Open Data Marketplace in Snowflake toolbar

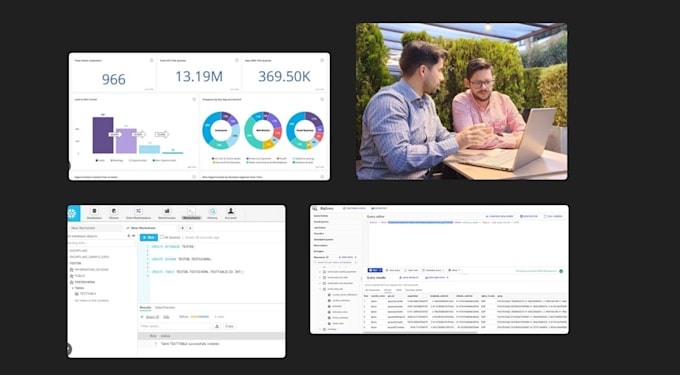(138, 213)
